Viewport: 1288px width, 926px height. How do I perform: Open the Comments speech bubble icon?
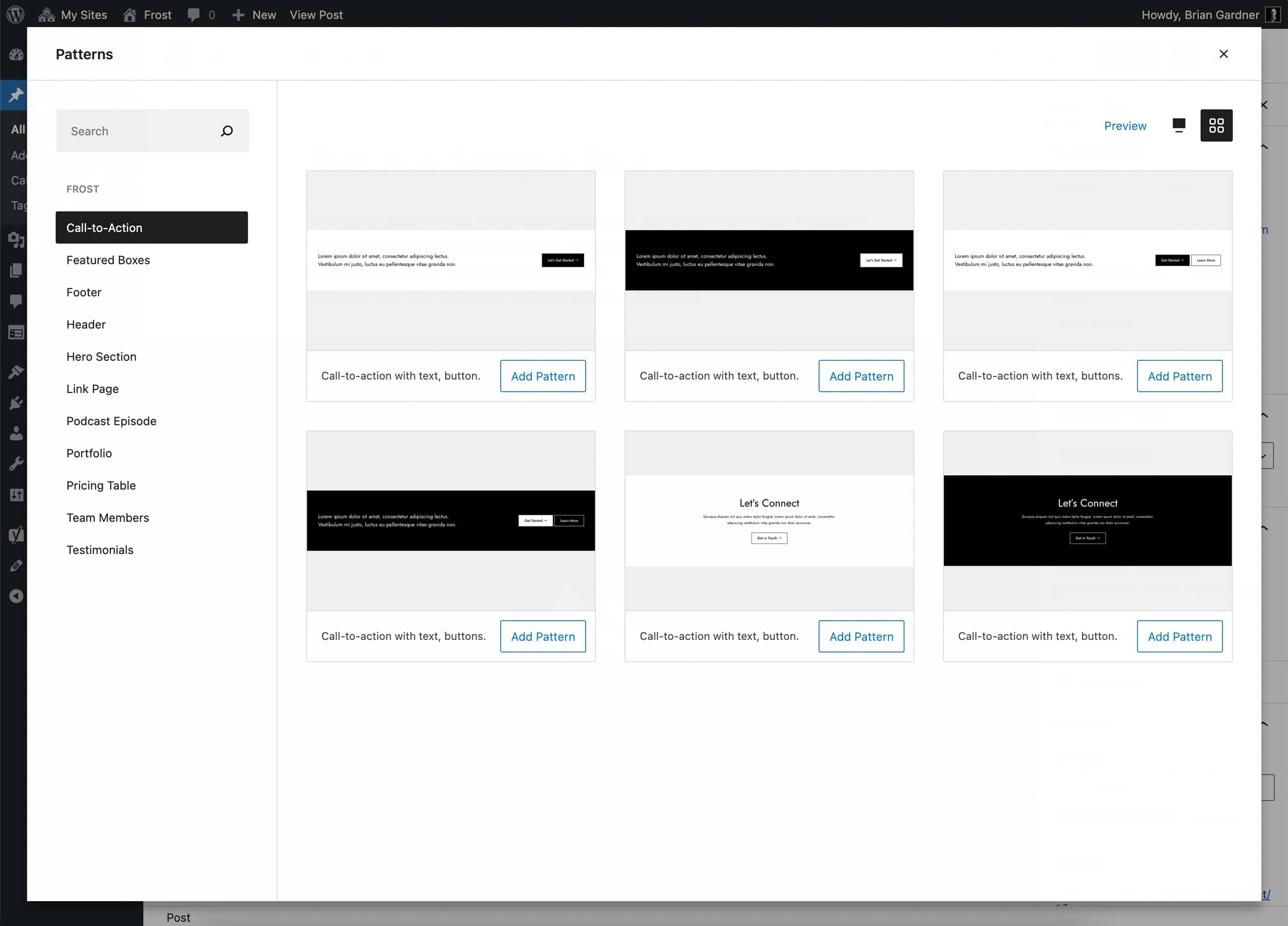(x=16, y=301)
